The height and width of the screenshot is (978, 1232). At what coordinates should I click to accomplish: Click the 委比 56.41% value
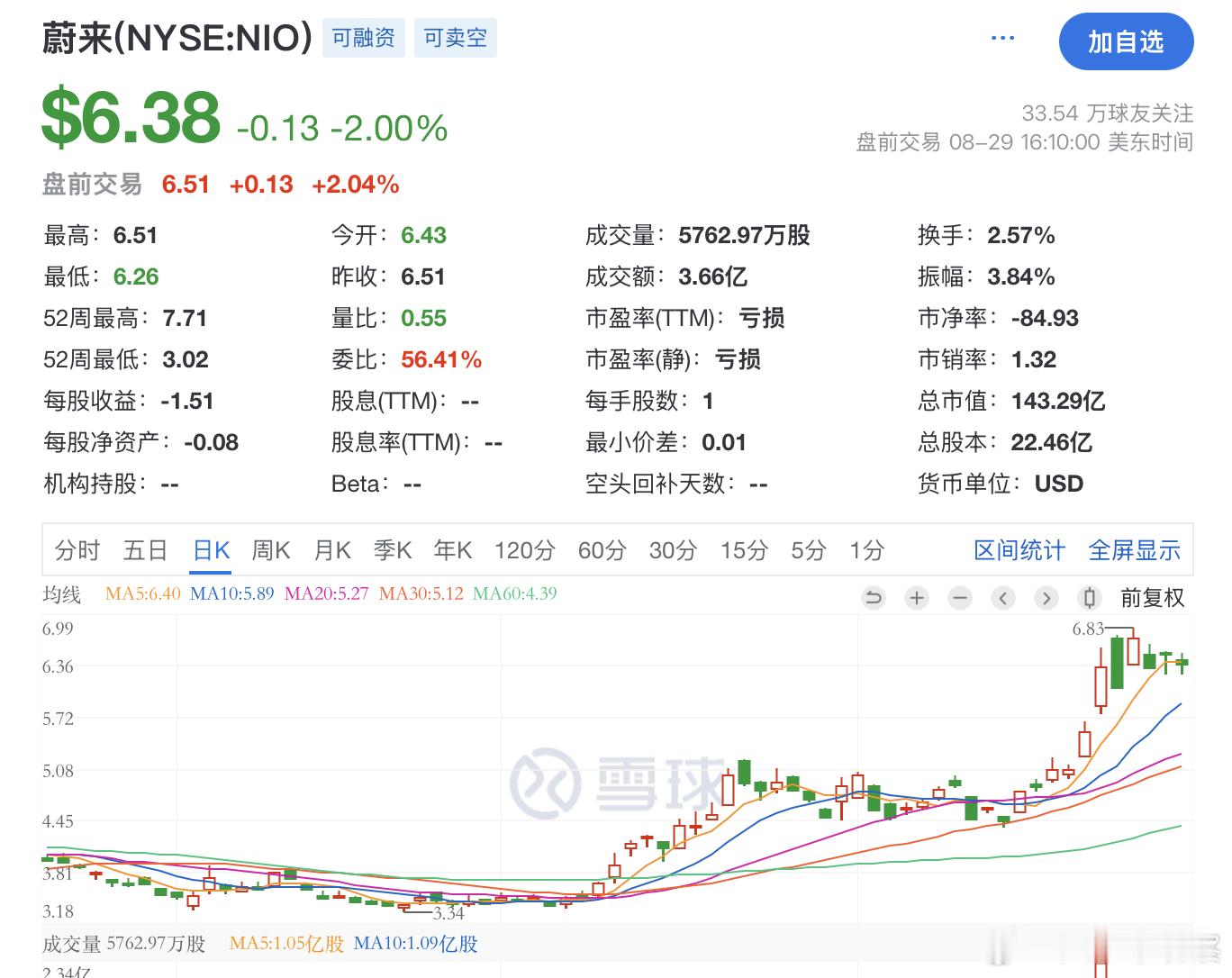(441, 360)
